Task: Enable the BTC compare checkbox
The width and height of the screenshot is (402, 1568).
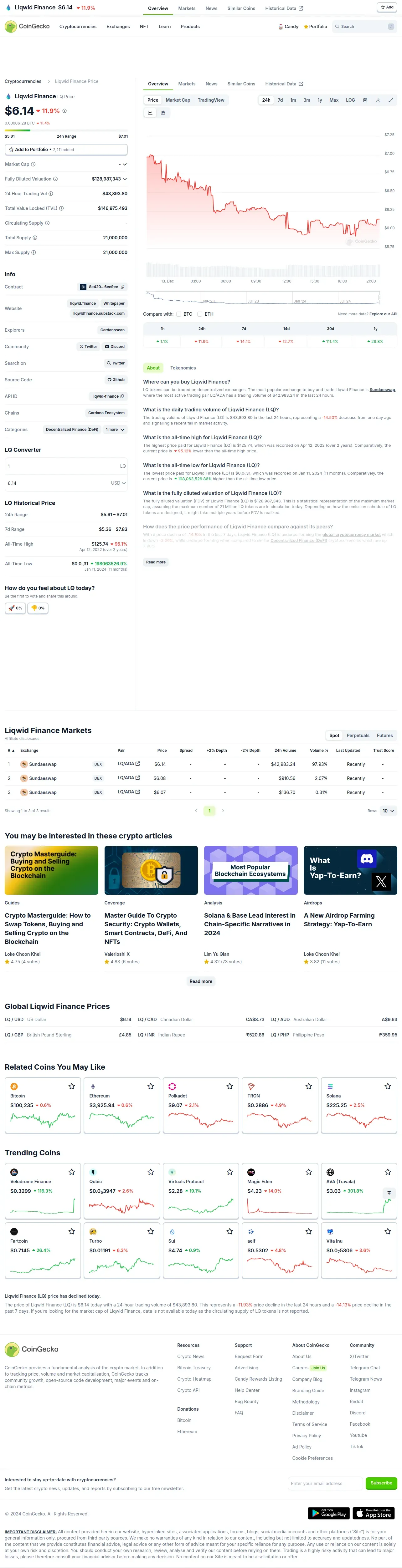Action: [179, 314]
